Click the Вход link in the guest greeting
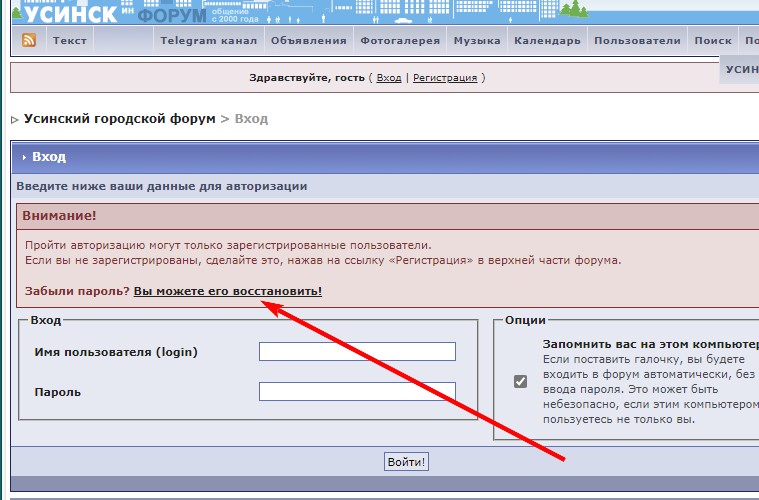Viewport: 759px width, 500px height. (389, 78)
